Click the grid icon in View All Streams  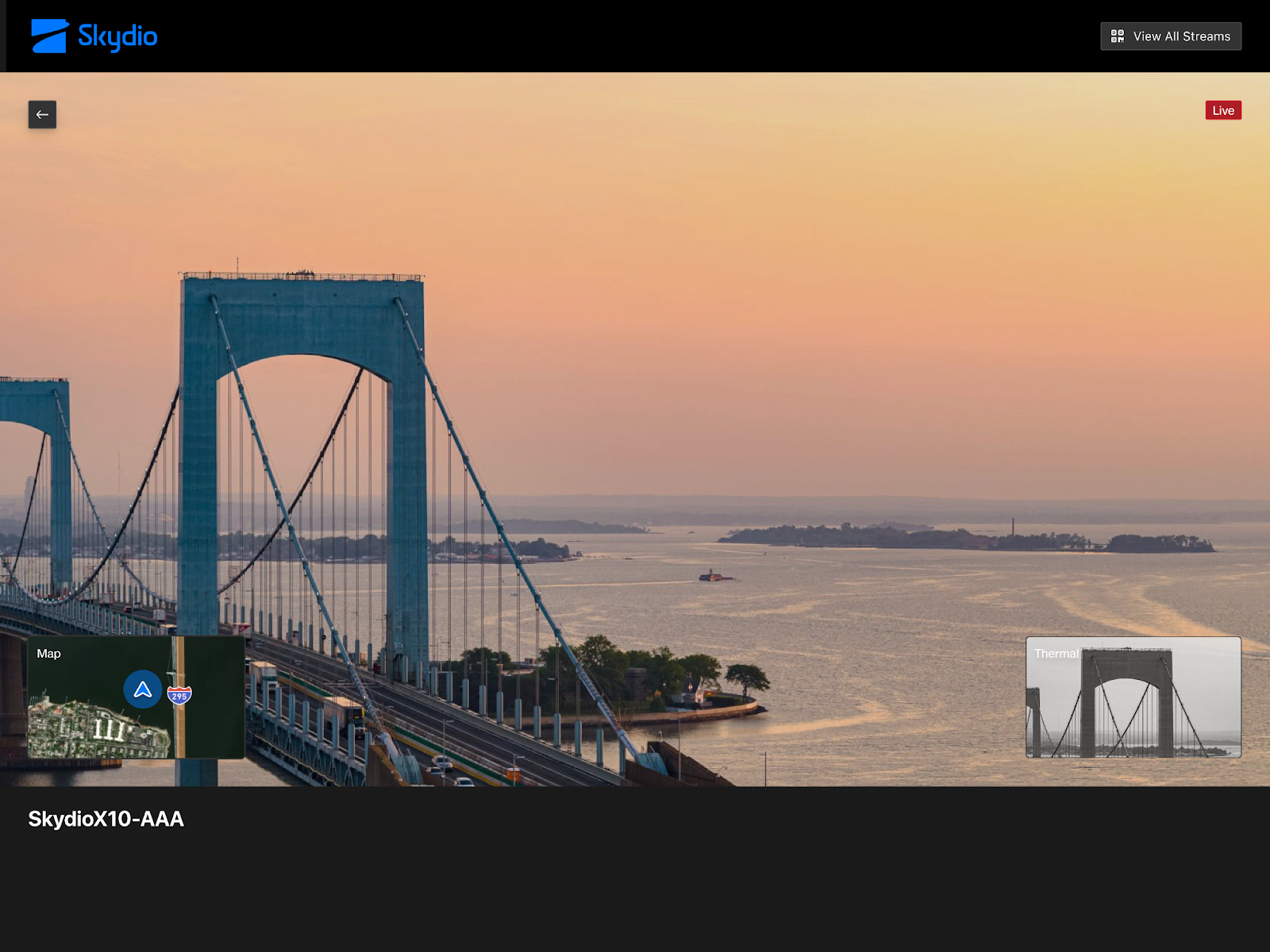[1117, 36]
